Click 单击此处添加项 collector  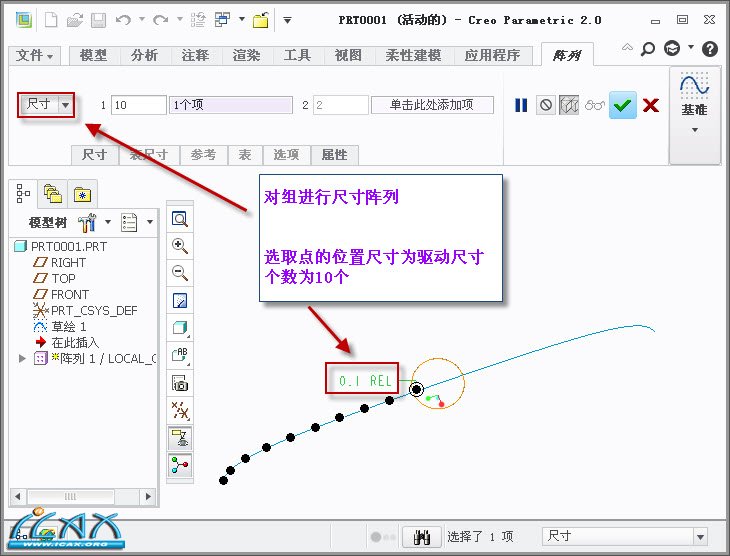432,105
